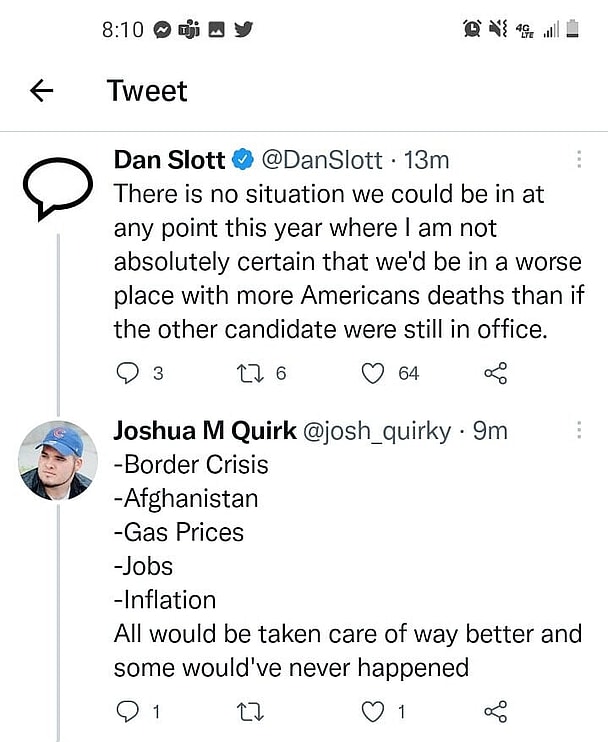Open the @DanSlott handle
Viewport: 608px width, 742px height.
pyautogui.click(x=320, y=160)
